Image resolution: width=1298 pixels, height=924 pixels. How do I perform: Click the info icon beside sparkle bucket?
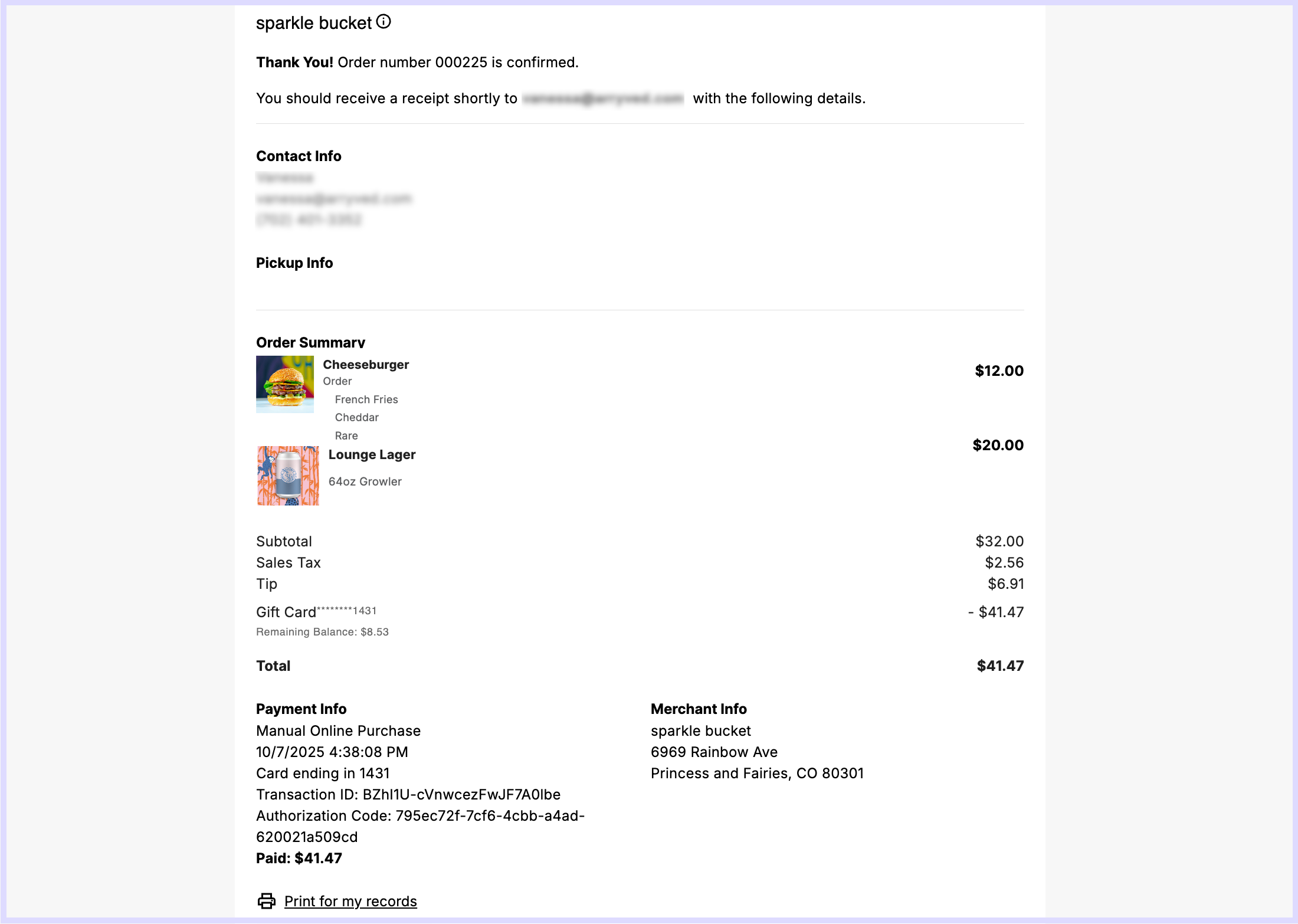[383, 22]
